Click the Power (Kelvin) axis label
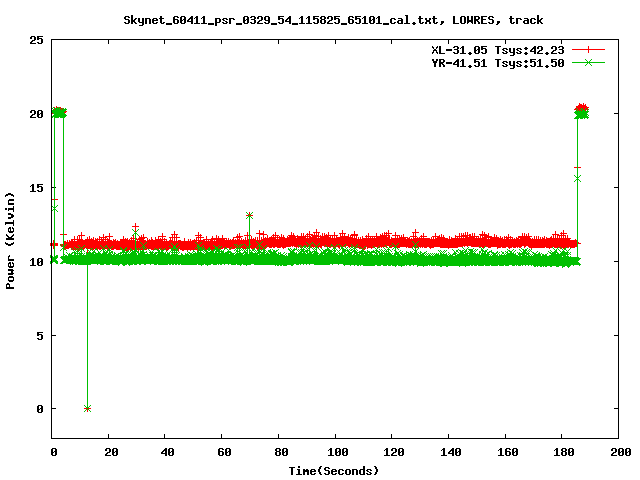 [10, 241]
